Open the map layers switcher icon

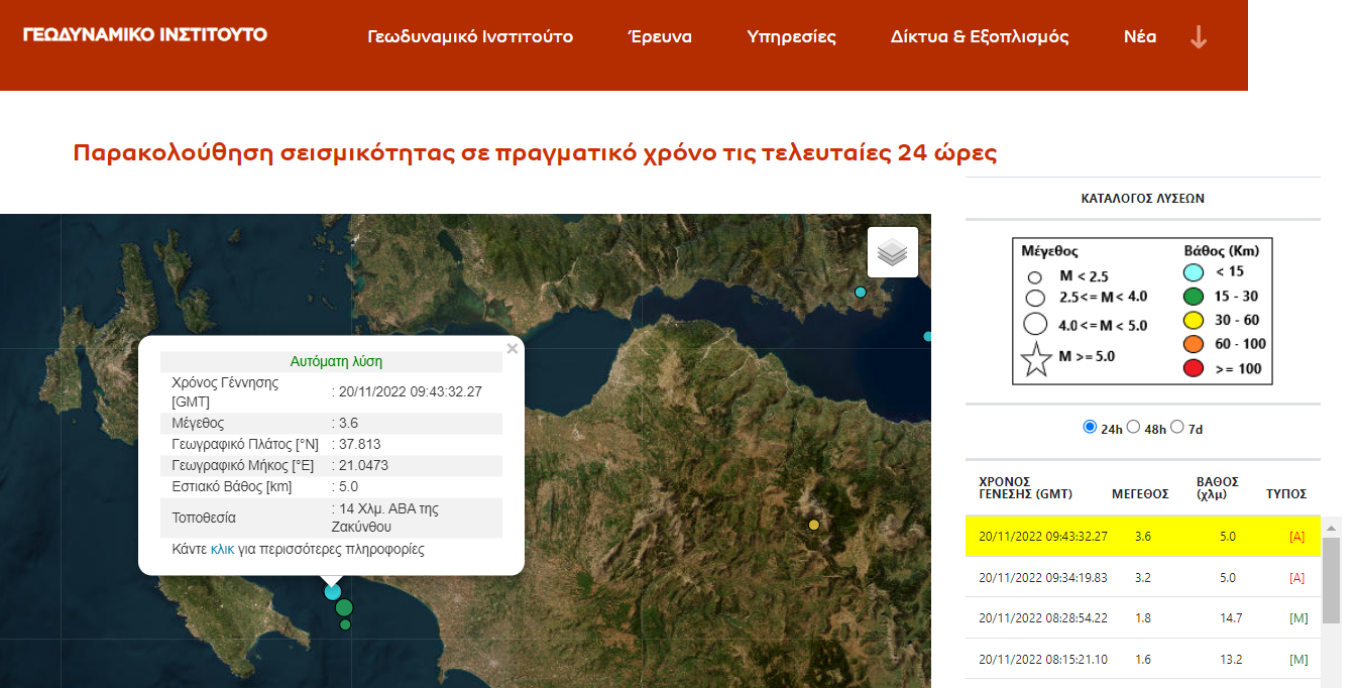point(892,252)
